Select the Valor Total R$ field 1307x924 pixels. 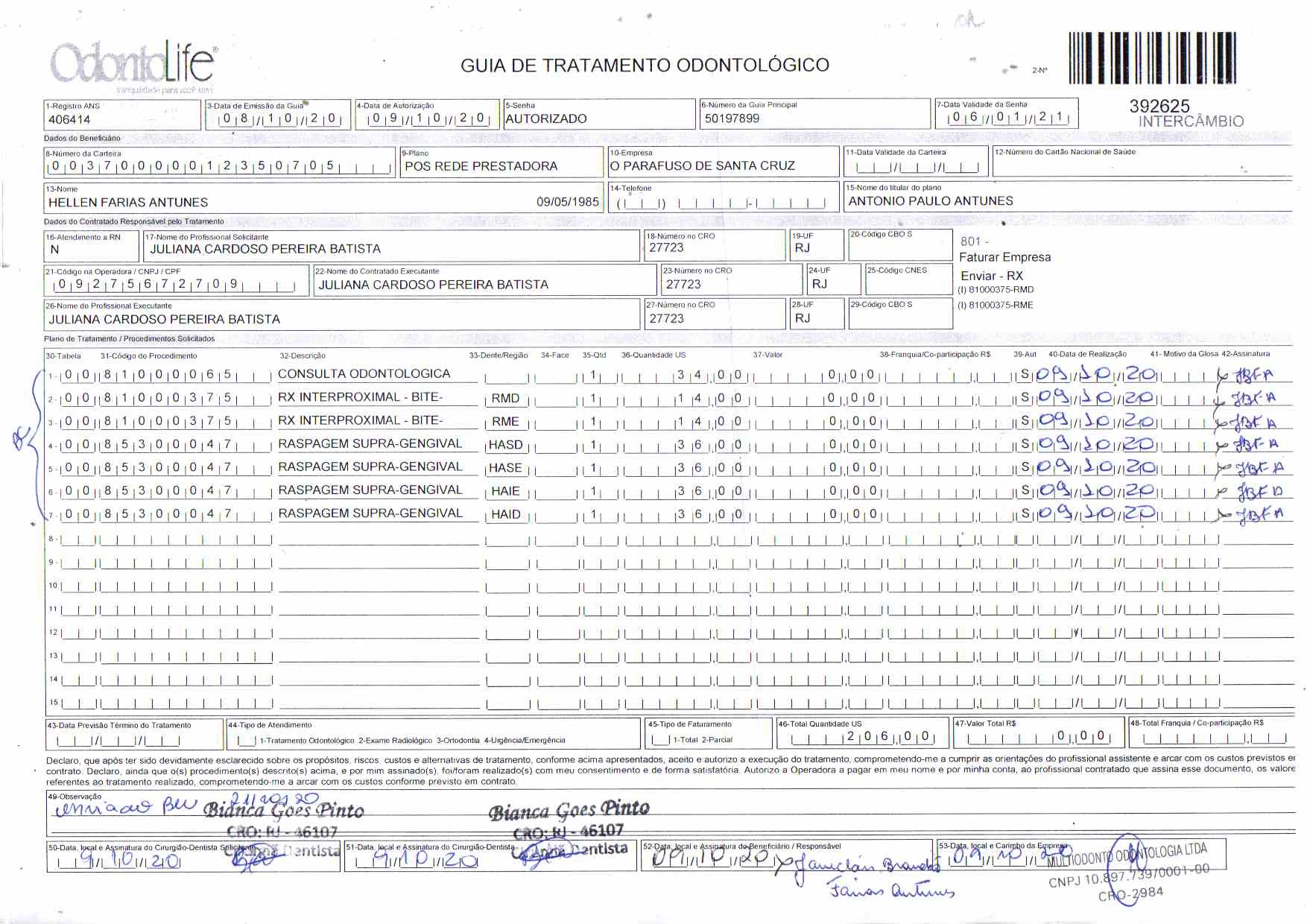point(1037,737)
